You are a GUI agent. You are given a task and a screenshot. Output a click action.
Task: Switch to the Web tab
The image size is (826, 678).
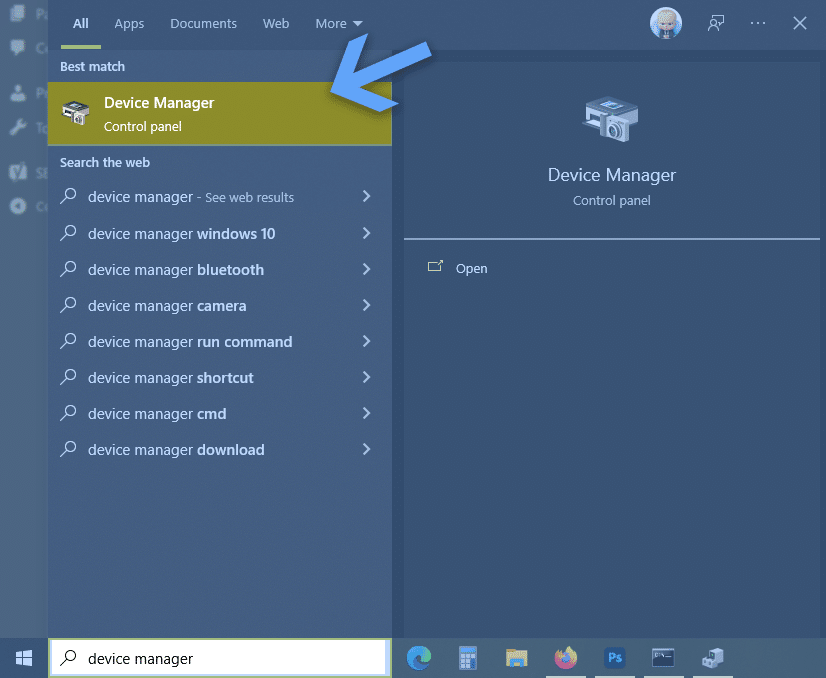pyautogui.click(x=276, y=24)
